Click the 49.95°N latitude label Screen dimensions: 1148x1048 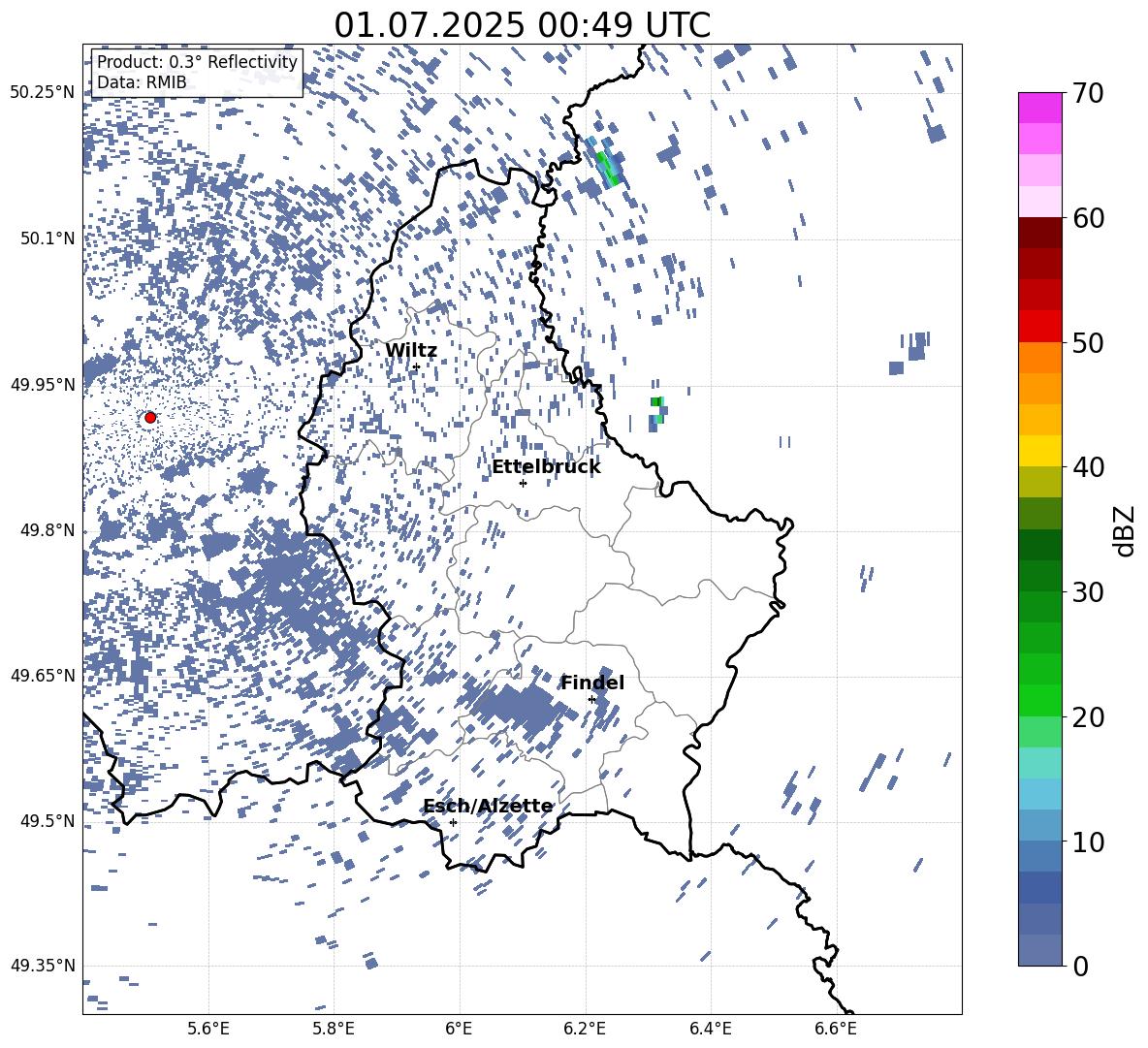click(43, 384)
